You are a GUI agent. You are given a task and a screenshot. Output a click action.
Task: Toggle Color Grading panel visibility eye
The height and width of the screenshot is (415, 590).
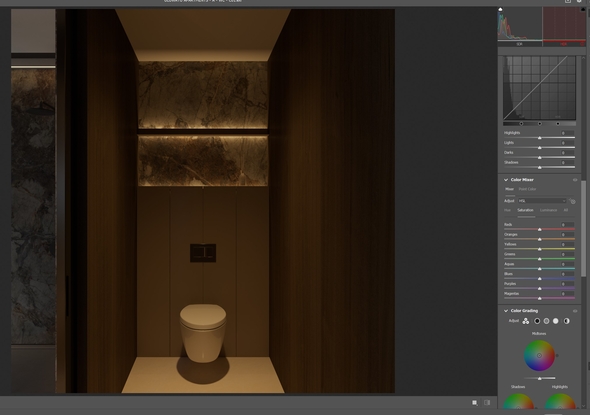[x=575, y=311]
